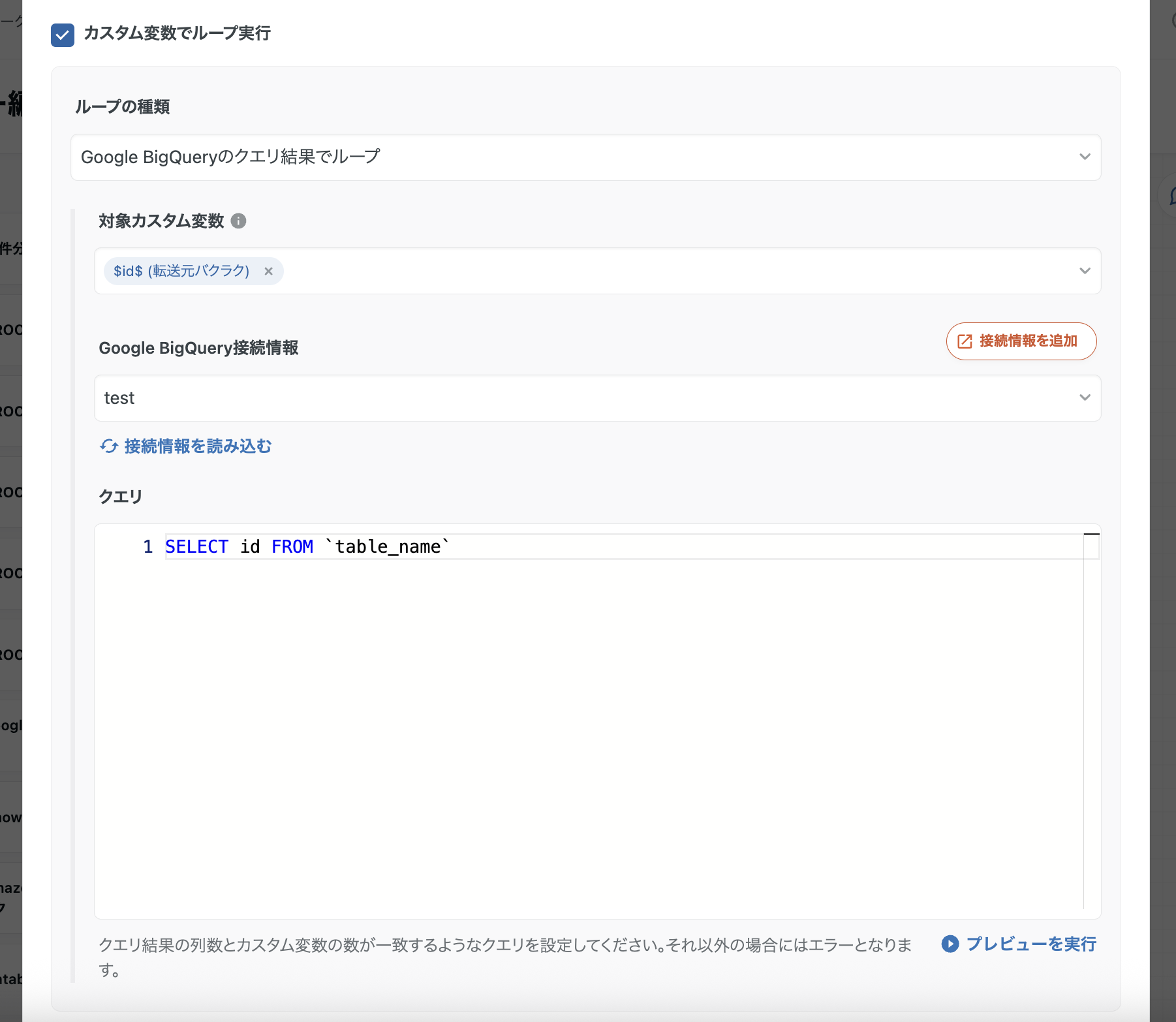
Task: Open the test connection dropdown
Action: click(1085, 397)
